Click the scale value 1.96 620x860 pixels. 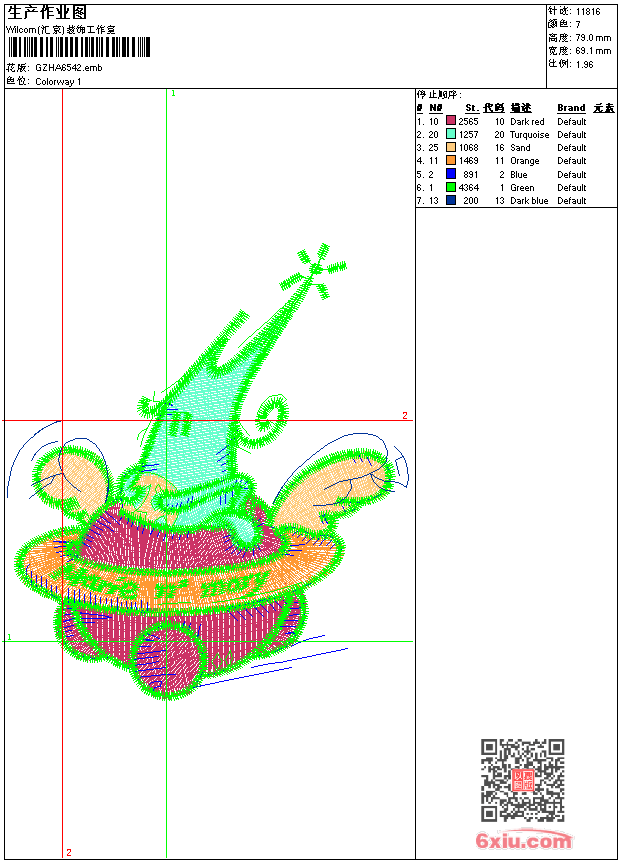pyautogui.click(x=584, y=64)
